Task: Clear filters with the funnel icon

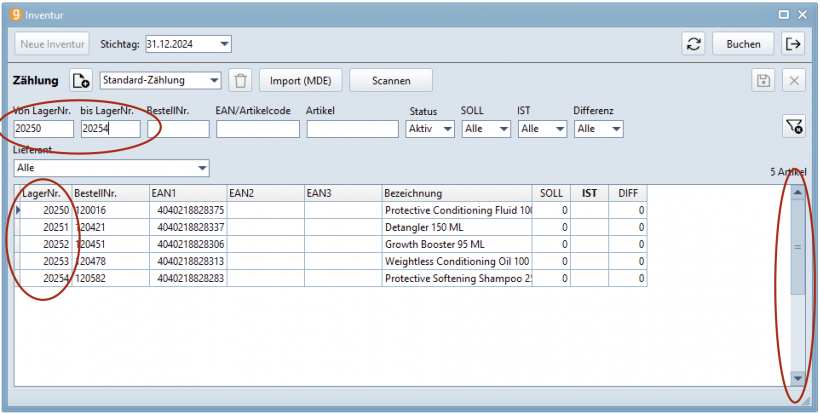Action: 794,125
